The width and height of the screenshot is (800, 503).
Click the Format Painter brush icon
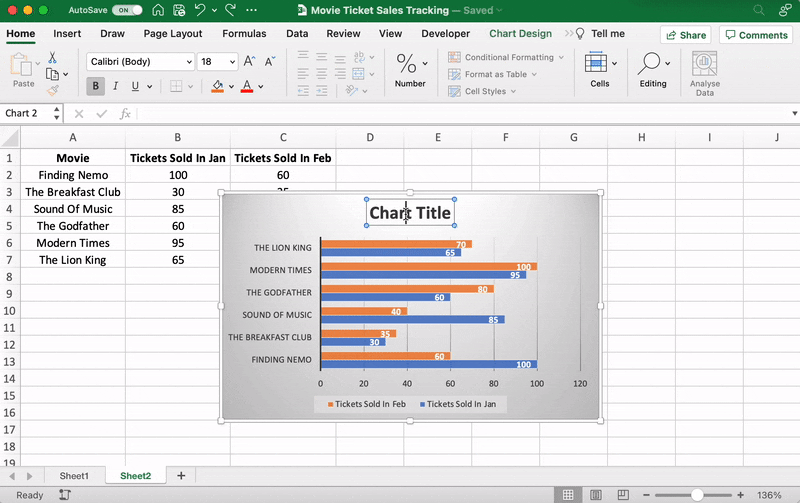pos(53,91)
